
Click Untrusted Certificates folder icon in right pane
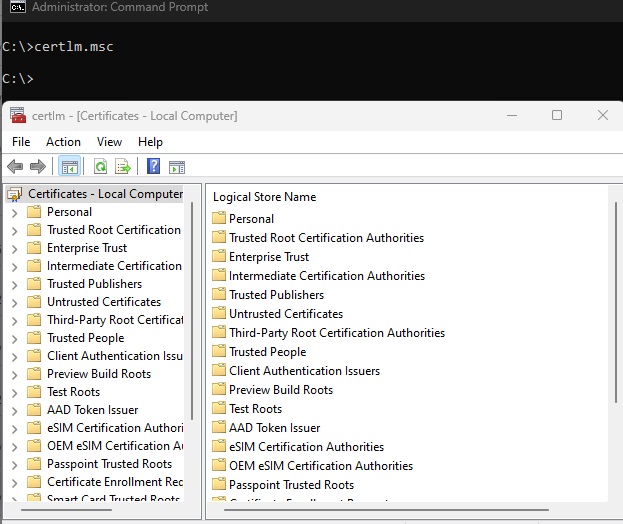tap(219, 313)
